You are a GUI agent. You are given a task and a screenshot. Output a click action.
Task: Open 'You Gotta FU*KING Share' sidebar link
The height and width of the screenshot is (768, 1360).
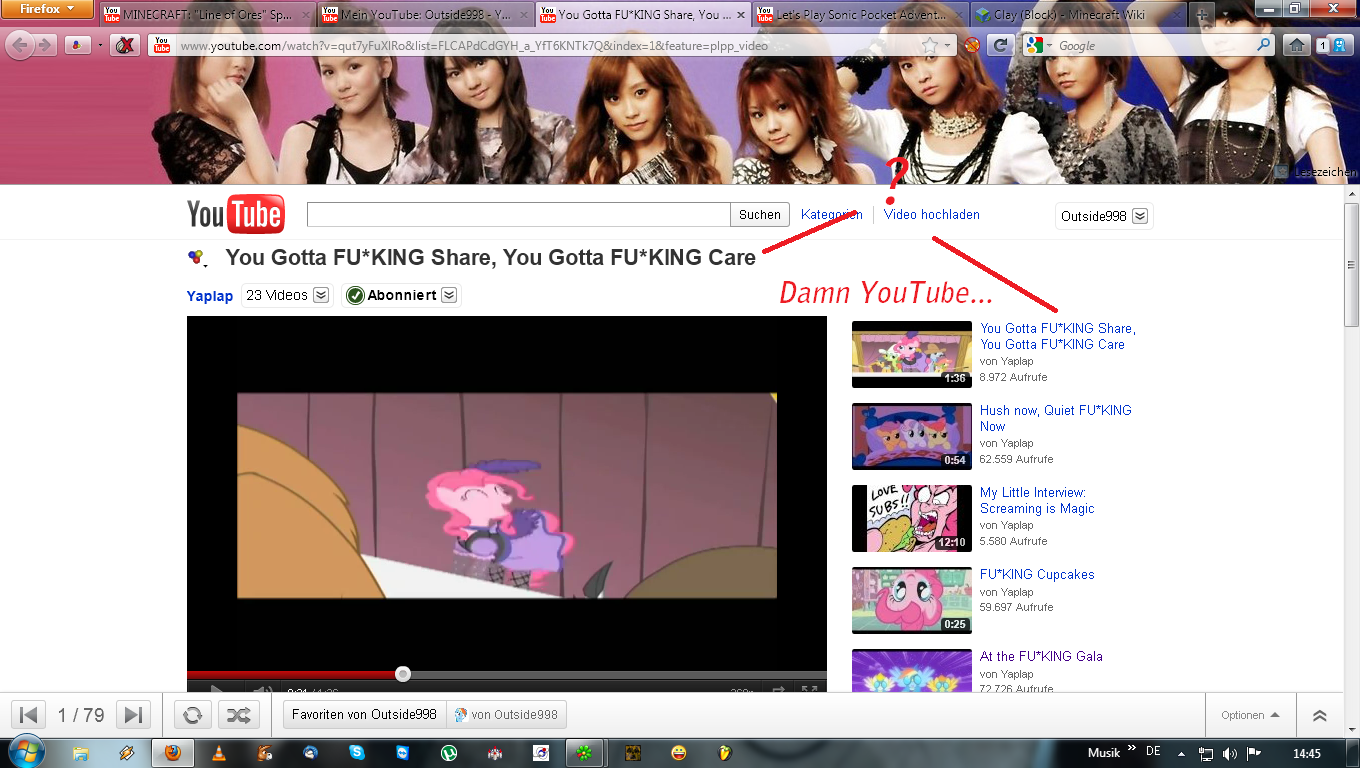tap(1058, 336)
